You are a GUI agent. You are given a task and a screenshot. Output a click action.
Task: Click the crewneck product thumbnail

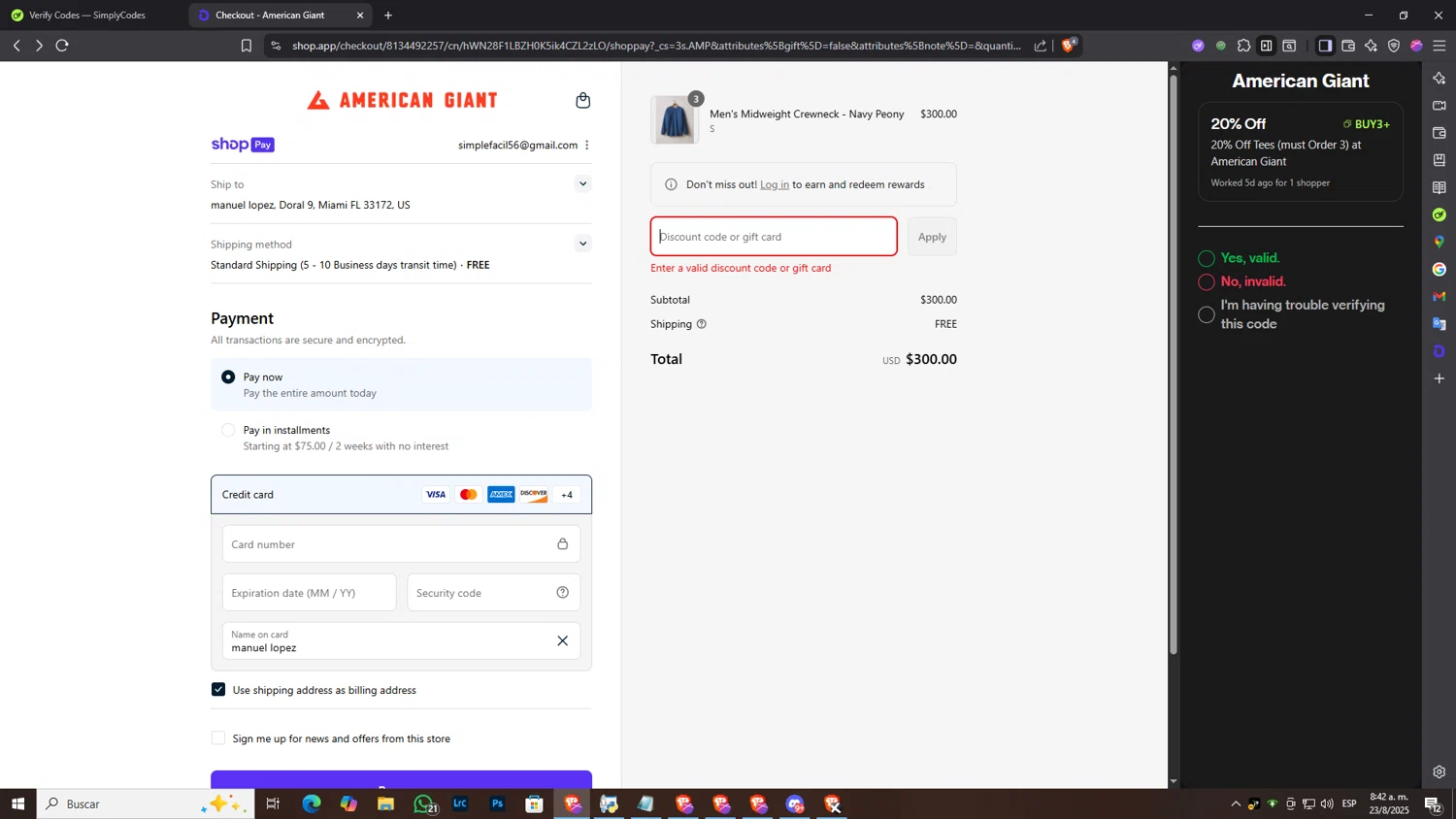(675, 120)
